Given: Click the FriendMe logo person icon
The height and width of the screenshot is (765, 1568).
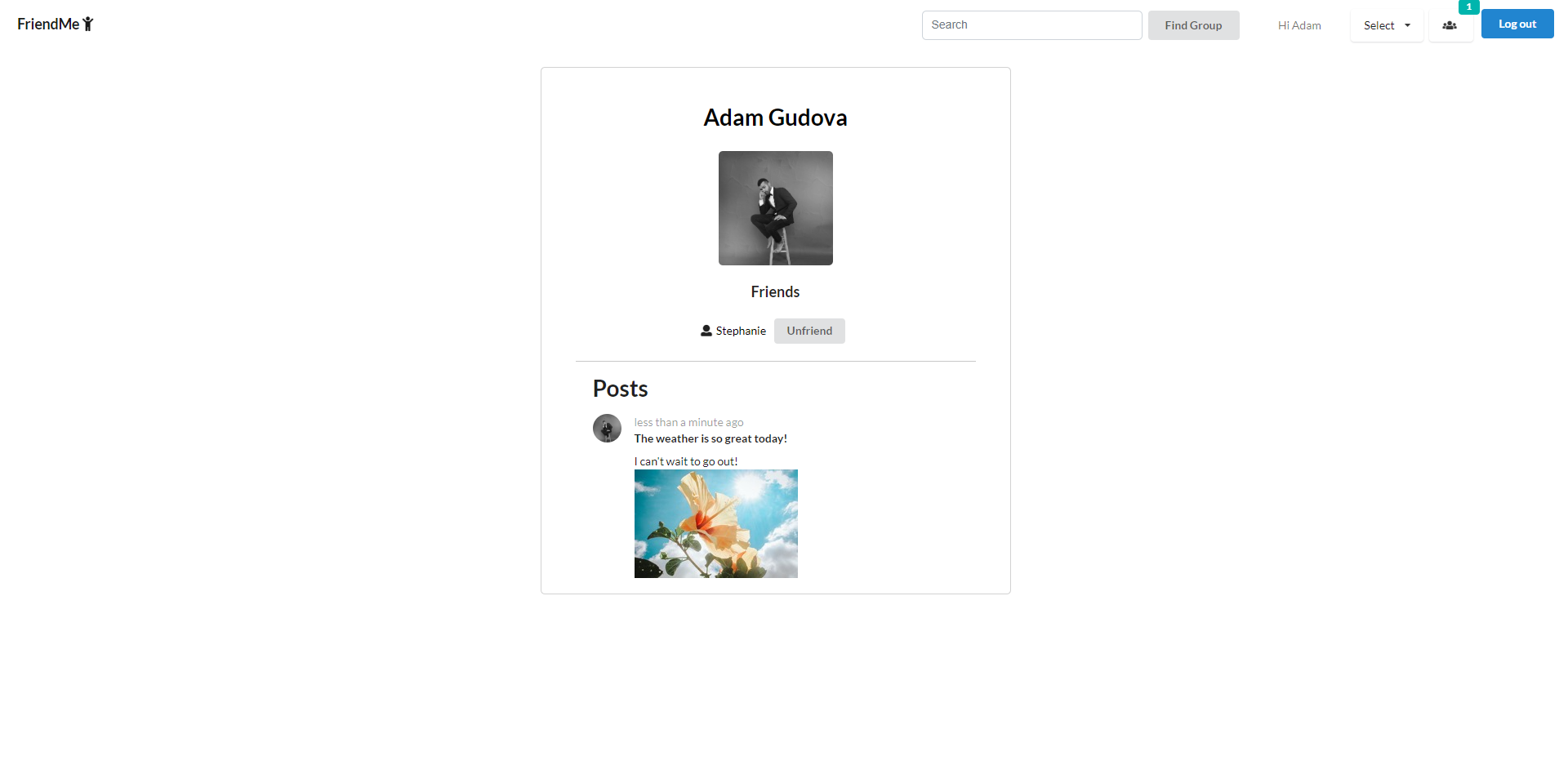Looking at the screenshot, I should (89, 24).
